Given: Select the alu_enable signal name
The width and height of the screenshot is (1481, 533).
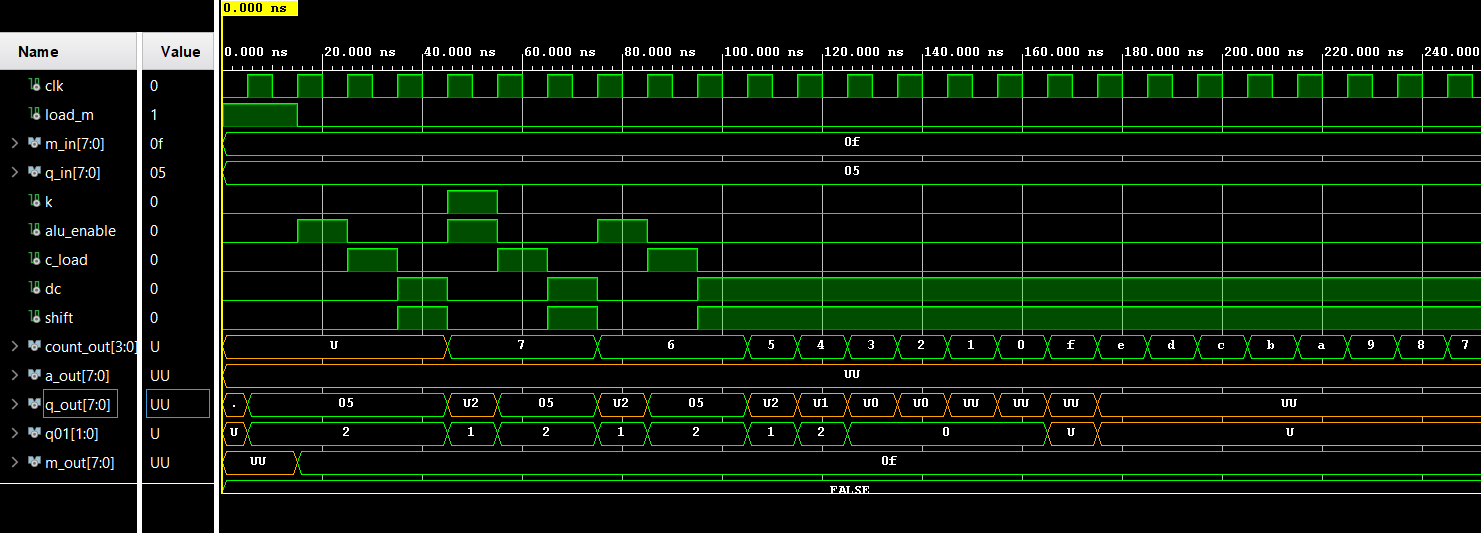Looking at the screenshot, I should (80, 231).
